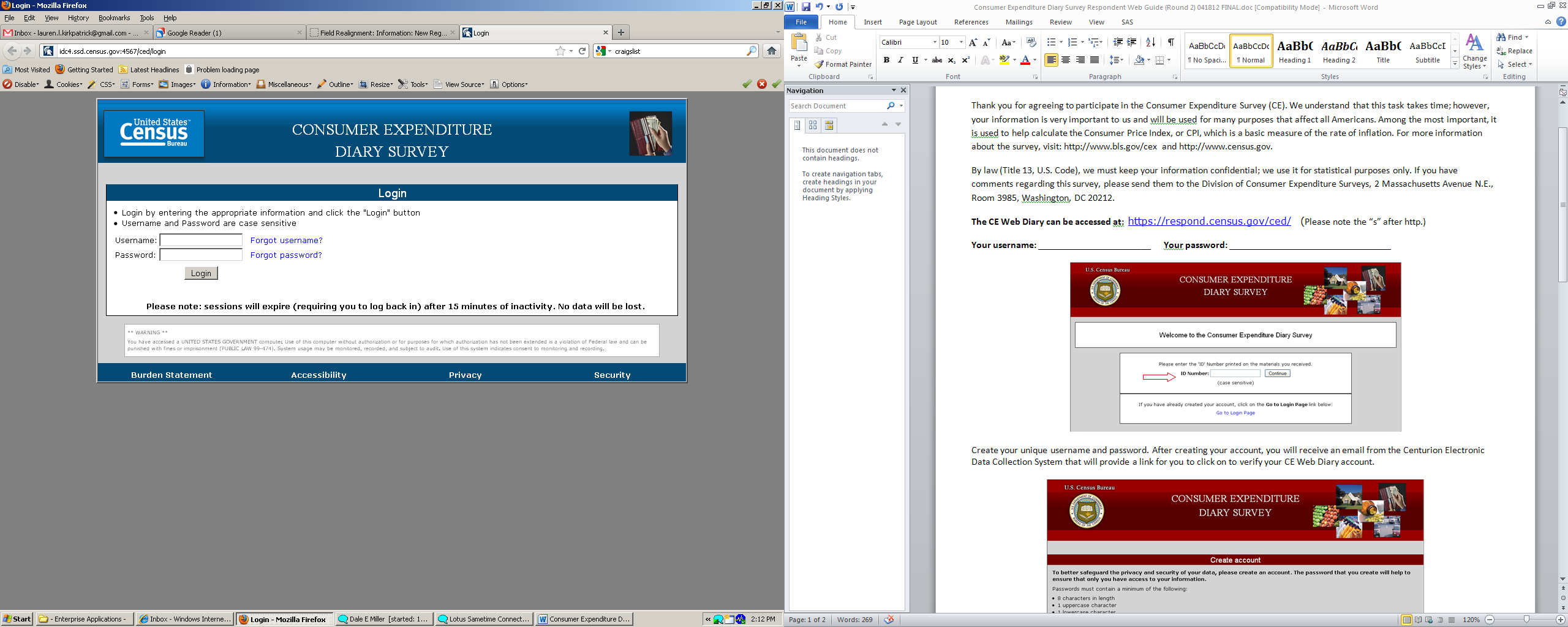
Task: Click the Font Color red A swatch
Action: coord(1025,60)
